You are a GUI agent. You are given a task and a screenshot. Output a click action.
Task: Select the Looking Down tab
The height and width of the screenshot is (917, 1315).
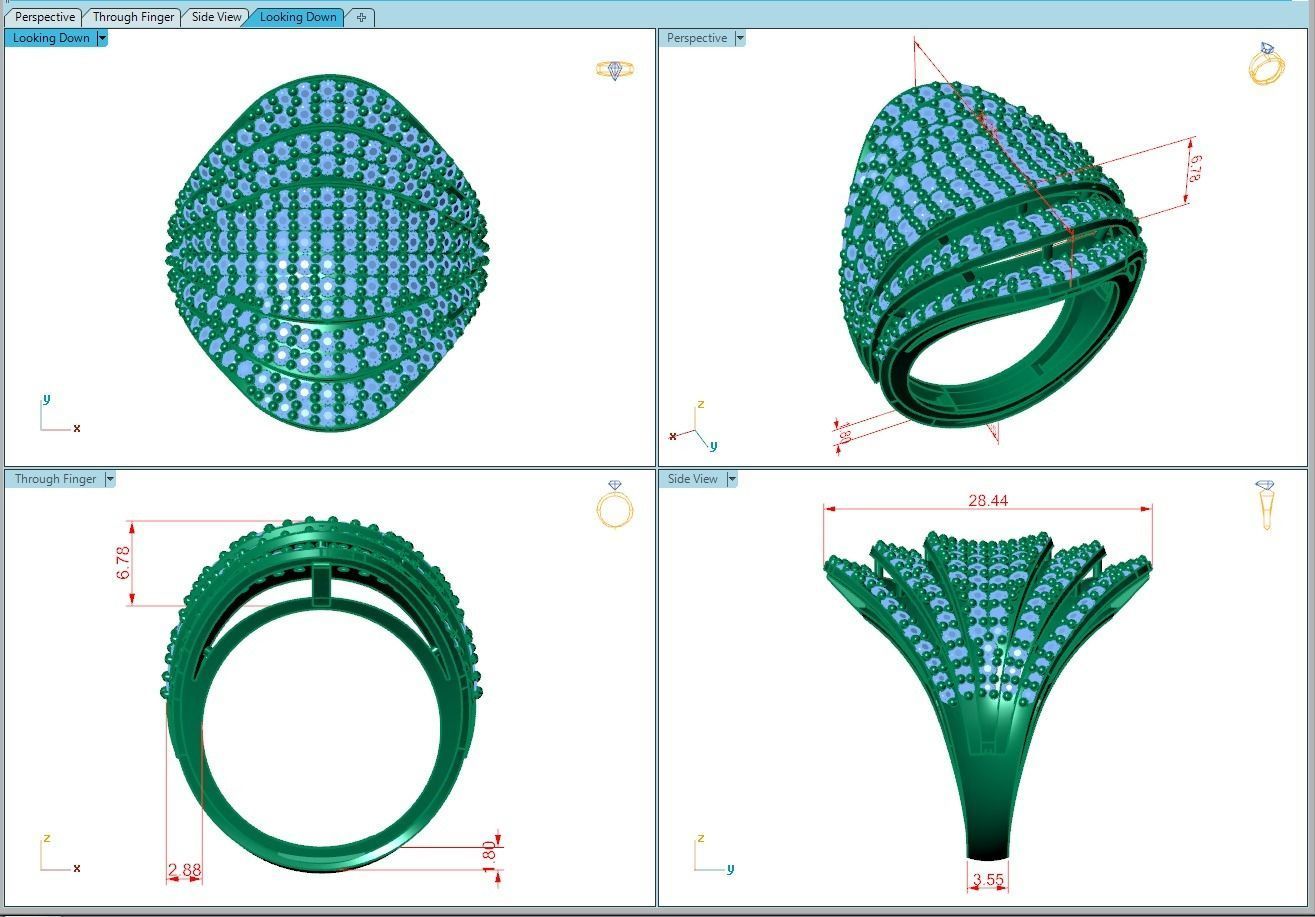[x=298, y=17]
